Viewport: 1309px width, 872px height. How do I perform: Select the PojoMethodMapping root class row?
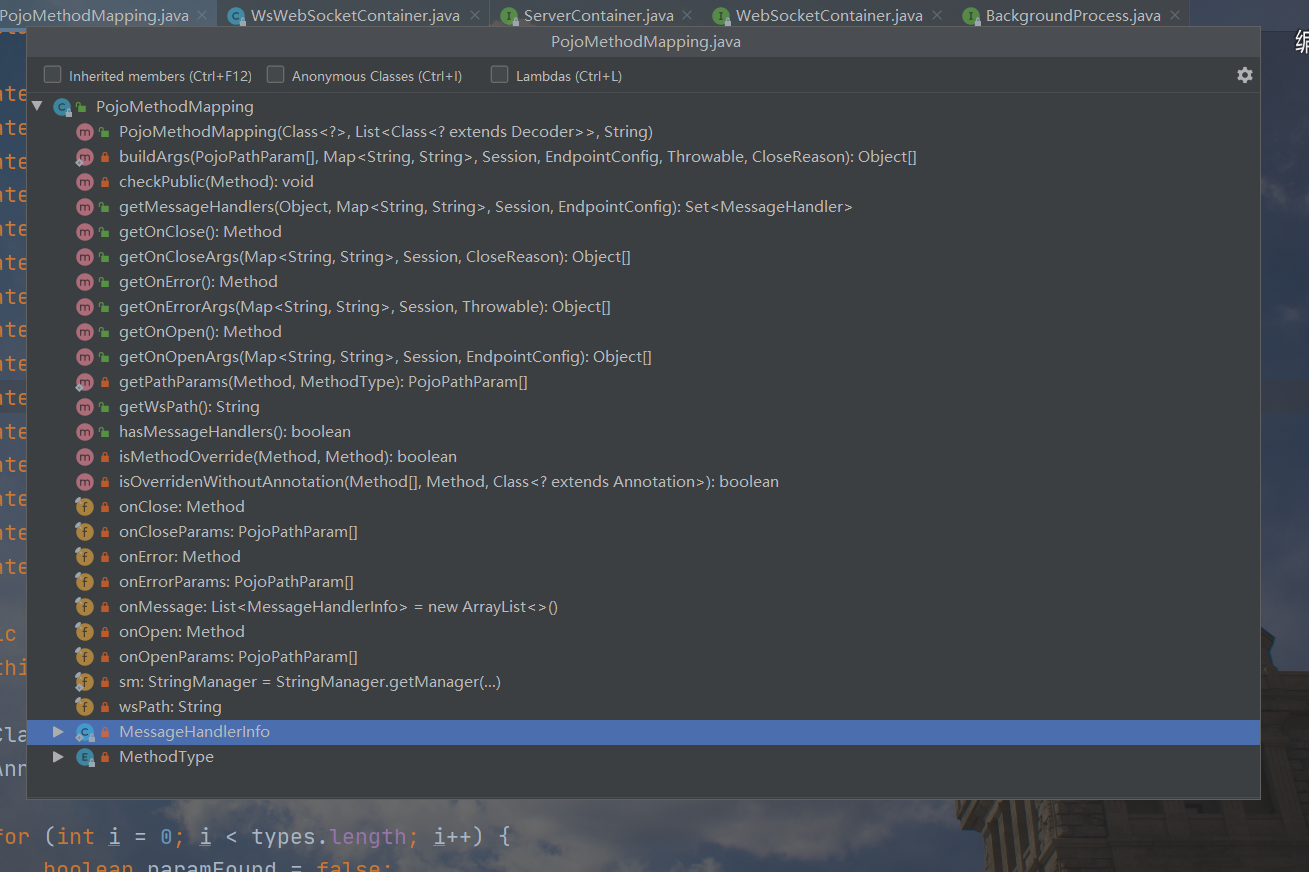coord(643,107)
